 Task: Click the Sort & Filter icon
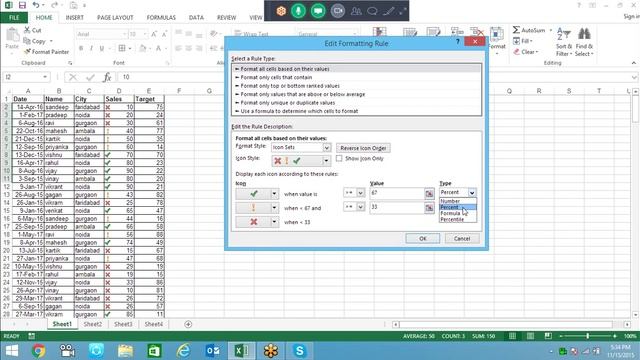564,42
